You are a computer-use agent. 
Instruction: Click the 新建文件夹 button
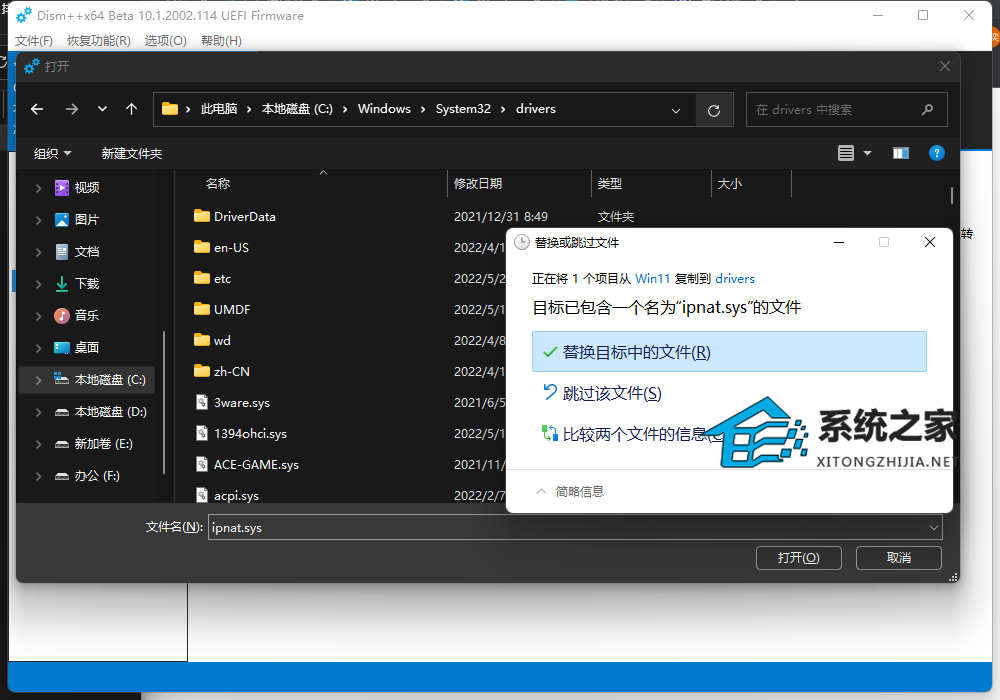pyautogui.click(x=131, y=153)
